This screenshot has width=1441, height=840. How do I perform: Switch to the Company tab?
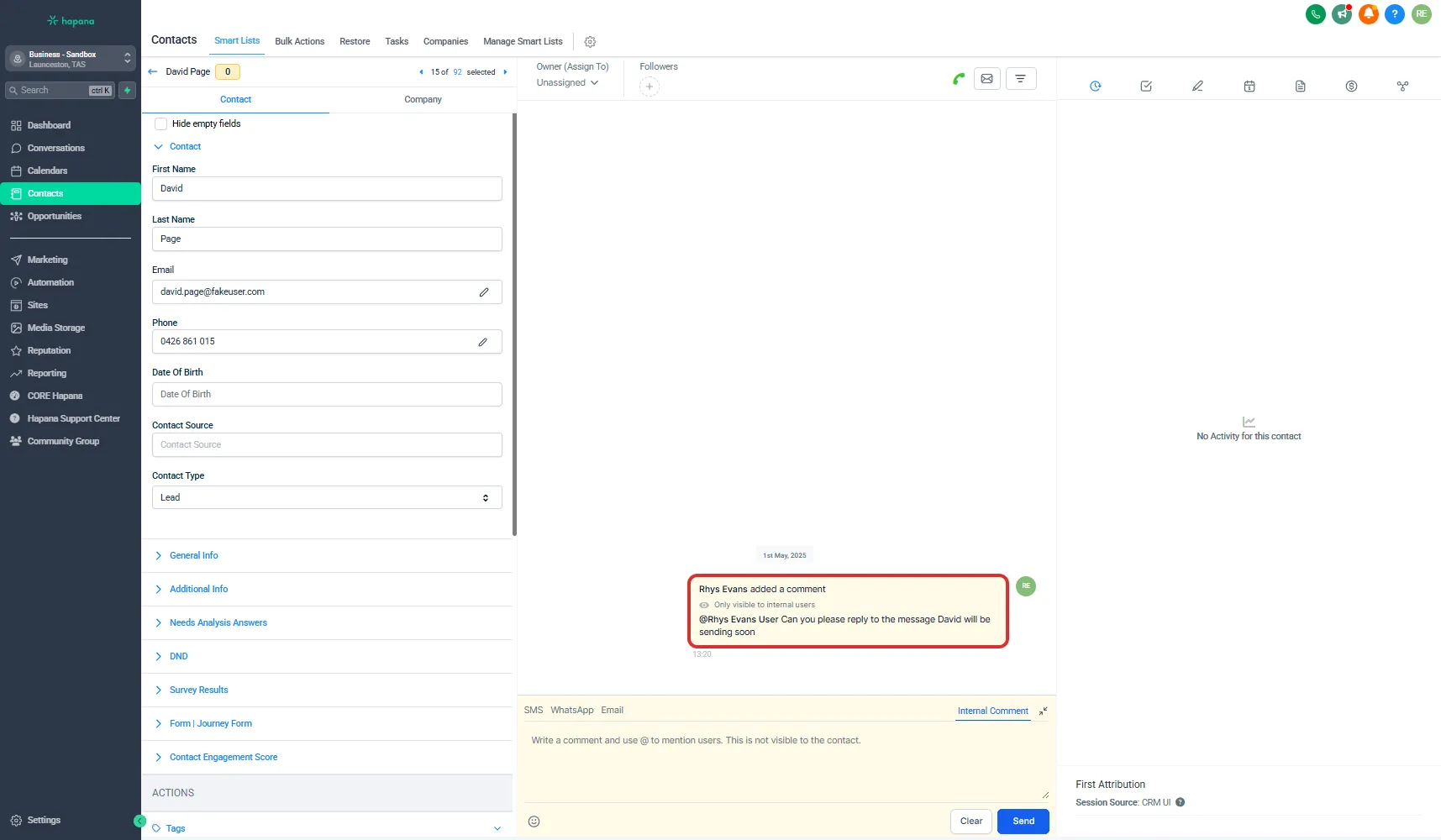[423, 100]
